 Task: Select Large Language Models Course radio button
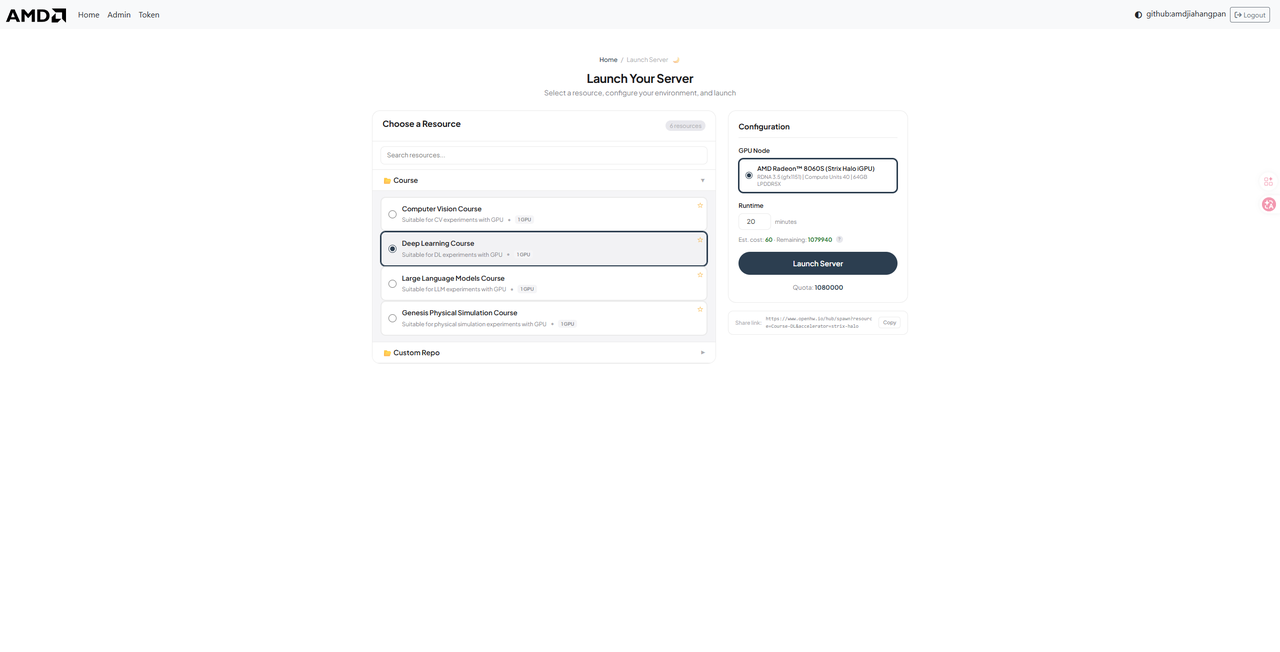coord(392,284)
